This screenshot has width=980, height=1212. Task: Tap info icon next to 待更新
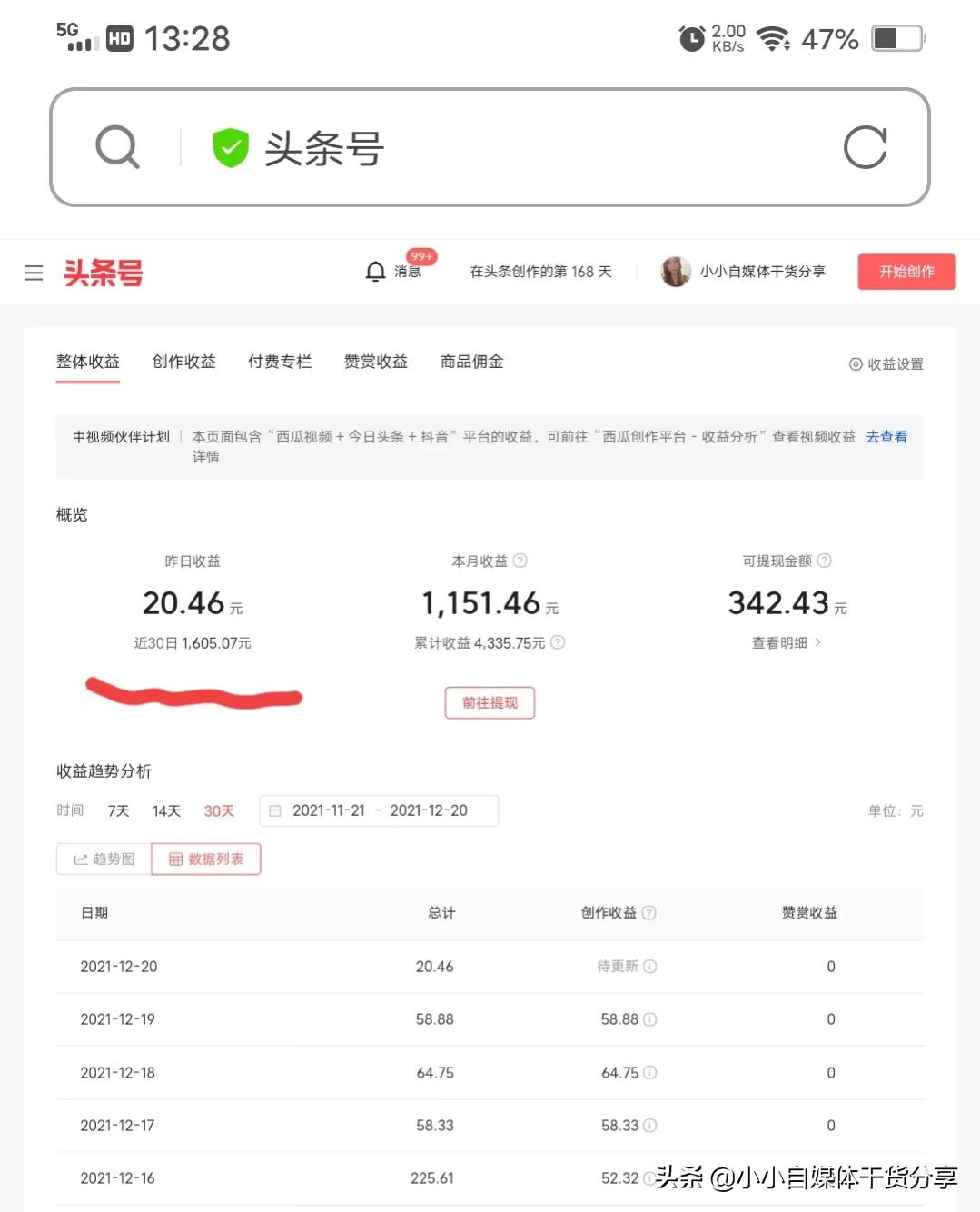point(650,967)
